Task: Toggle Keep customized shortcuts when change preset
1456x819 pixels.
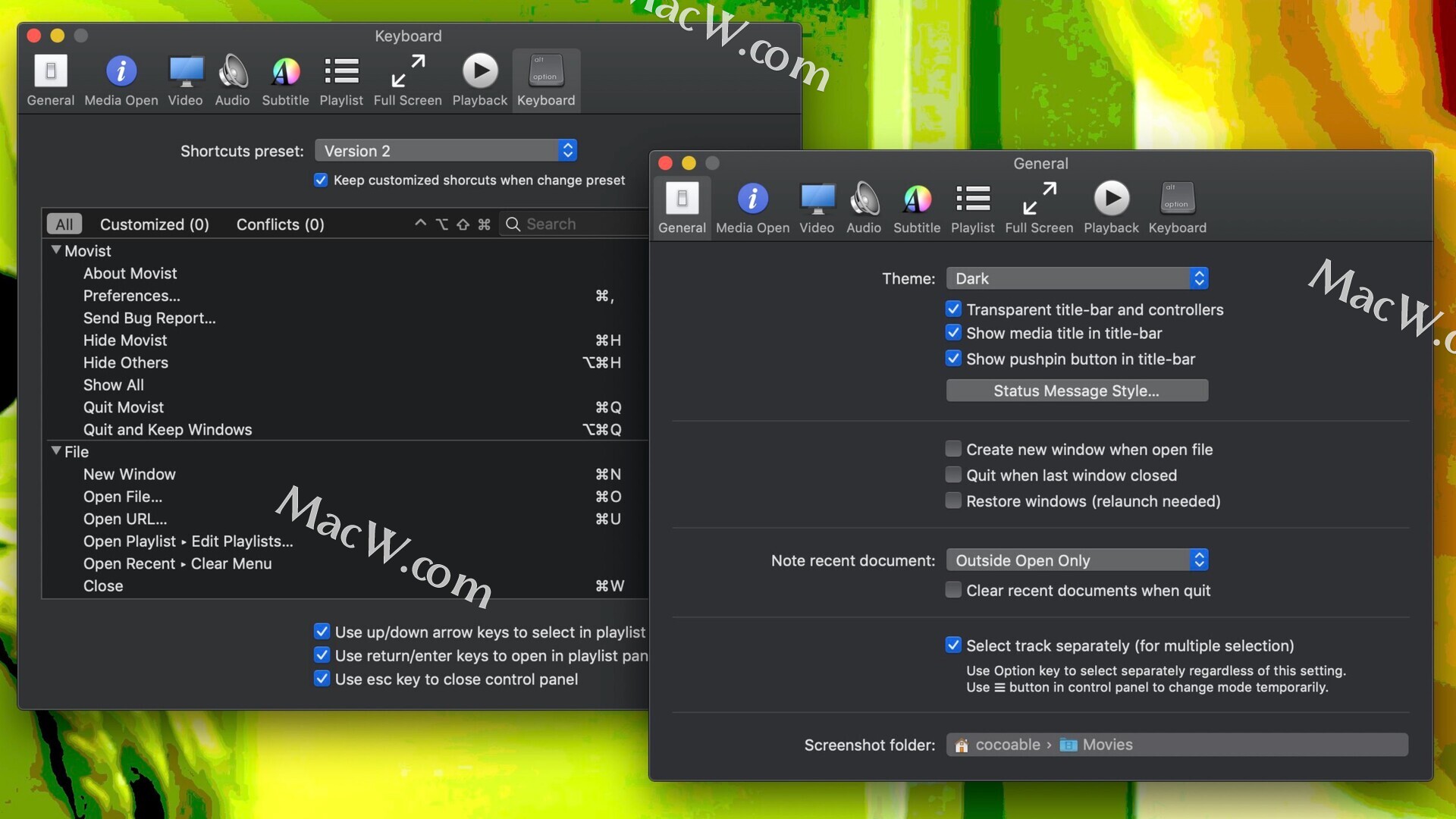Action: (321, 180)
